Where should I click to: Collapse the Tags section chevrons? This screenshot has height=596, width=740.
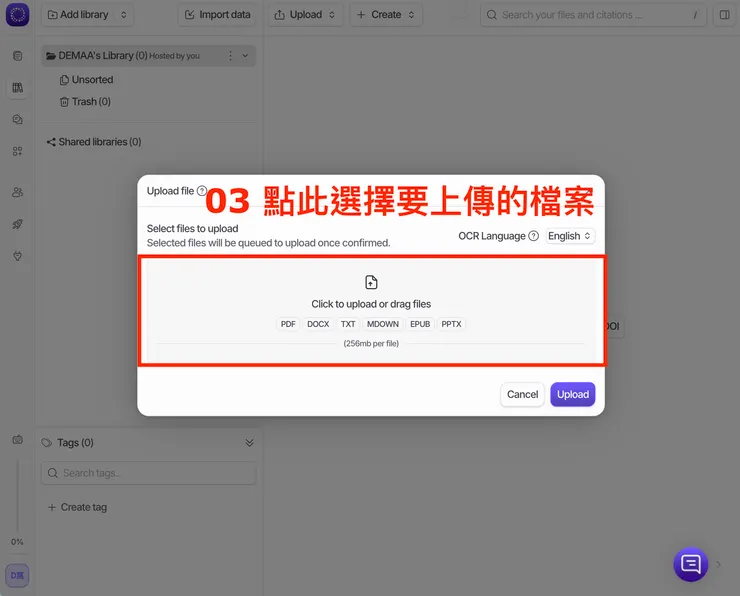pos(250,443)
